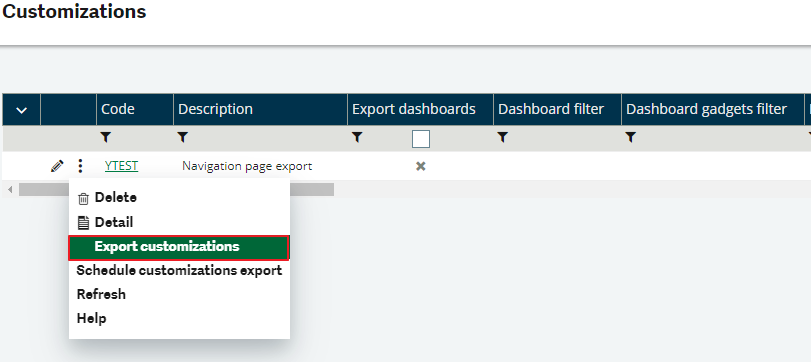
Task: Click the Customizations page title
Action: (x=74, y=11)
